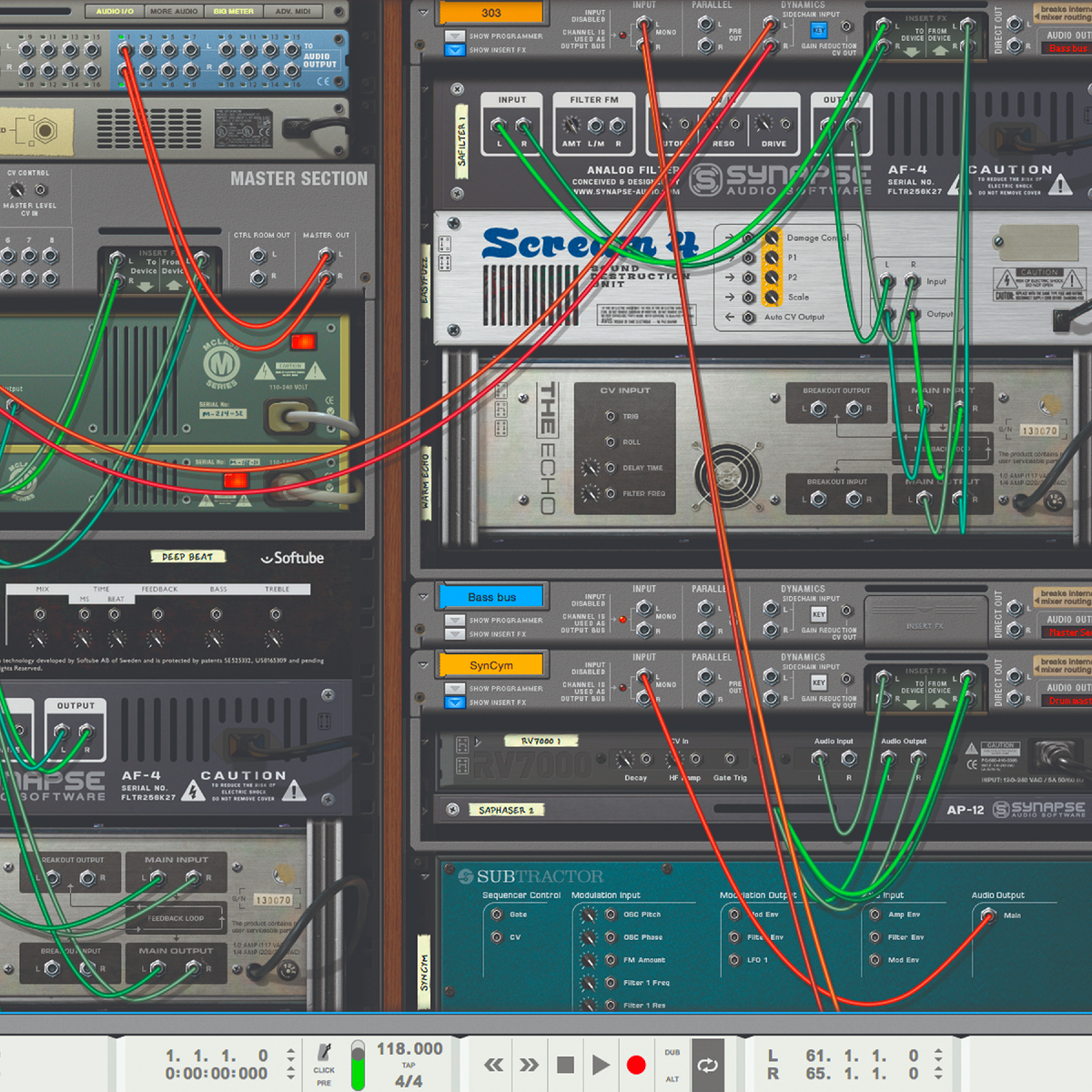Click the Subtractor Main audio output jack
1092x1092 pixels.
tap(988, 915)
